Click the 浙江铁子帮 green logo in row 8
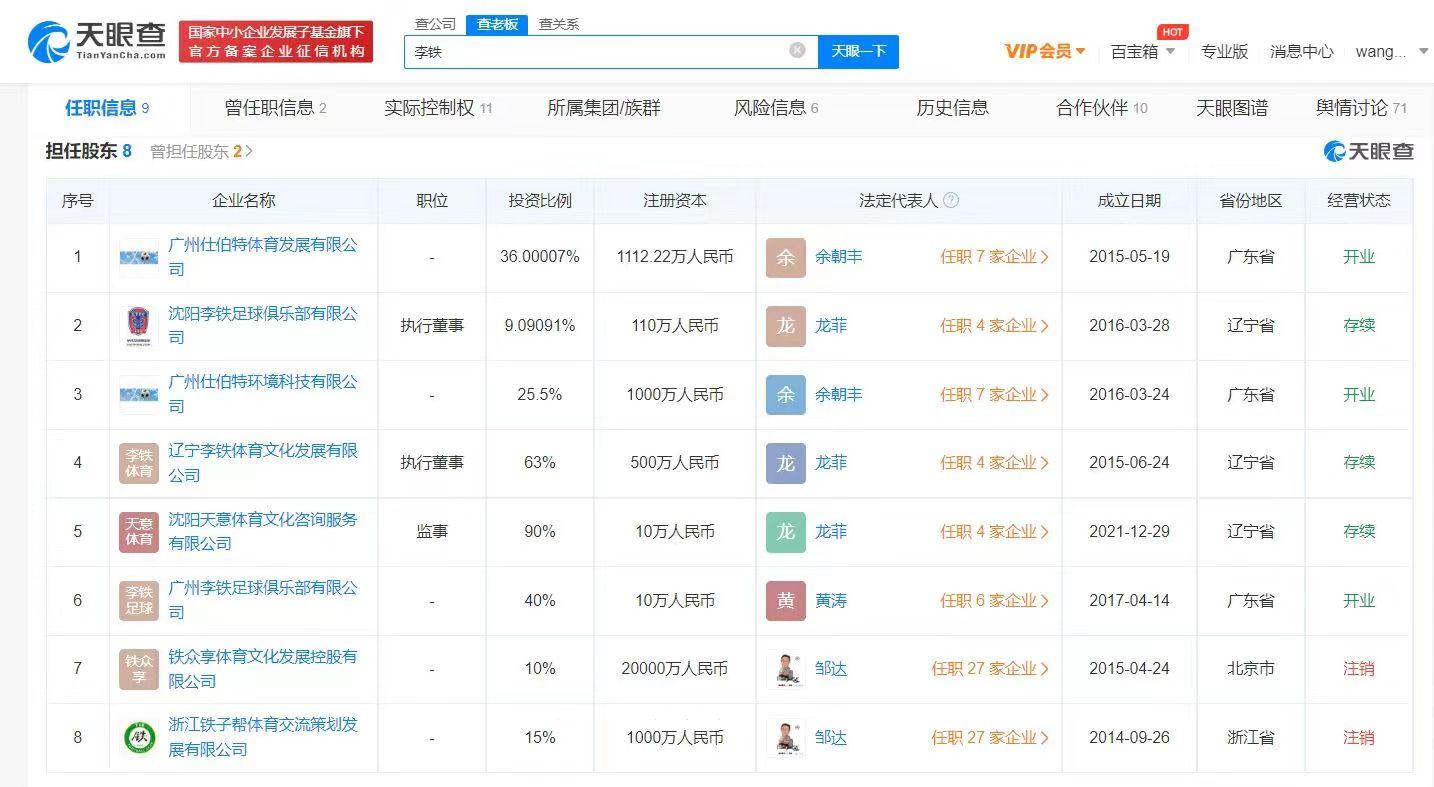 tap(139, 738)
